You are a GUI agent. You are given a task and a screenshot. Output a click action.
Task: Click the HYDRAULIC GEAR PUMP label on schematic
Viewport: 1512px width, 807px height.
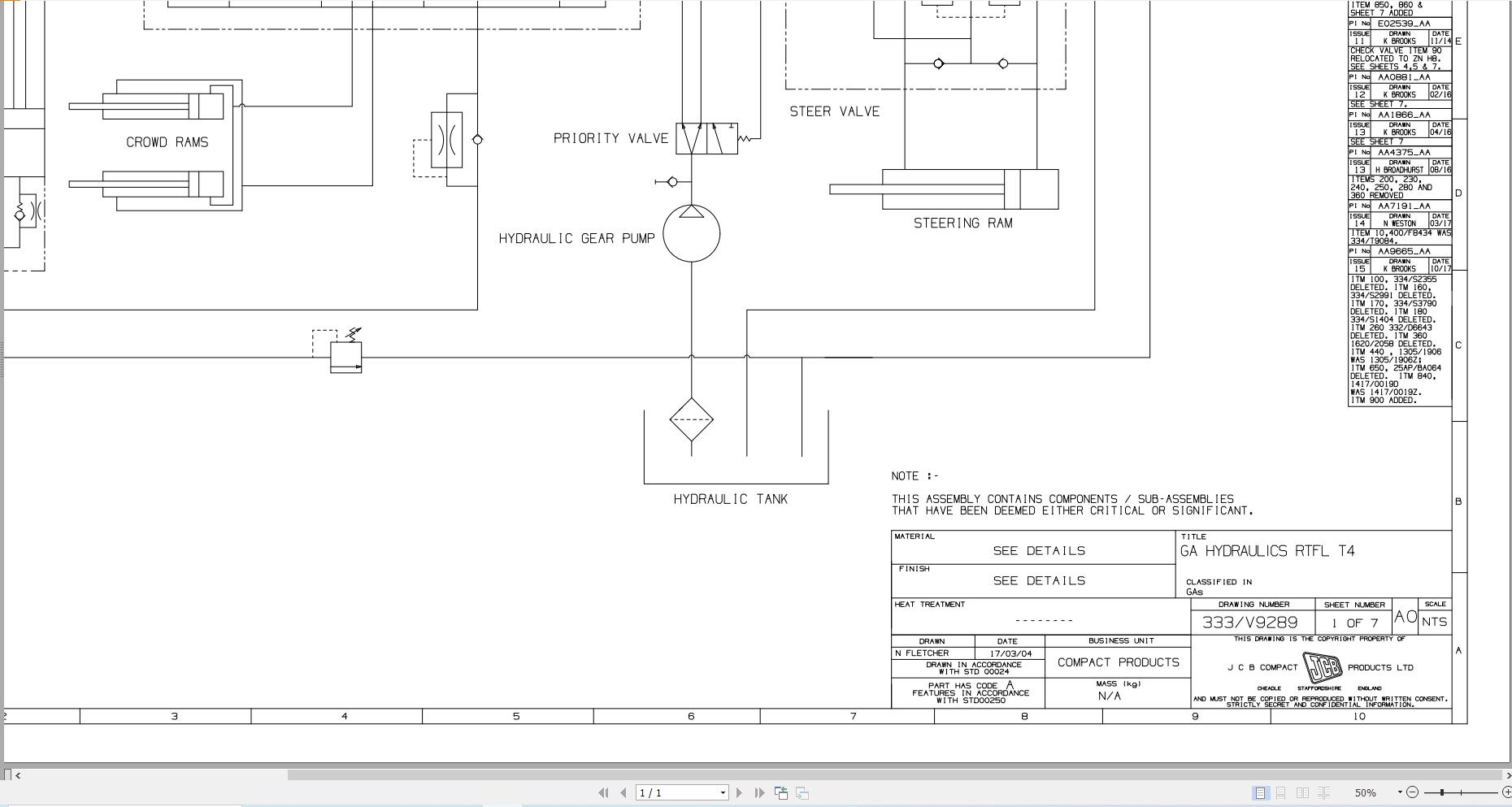576,238
